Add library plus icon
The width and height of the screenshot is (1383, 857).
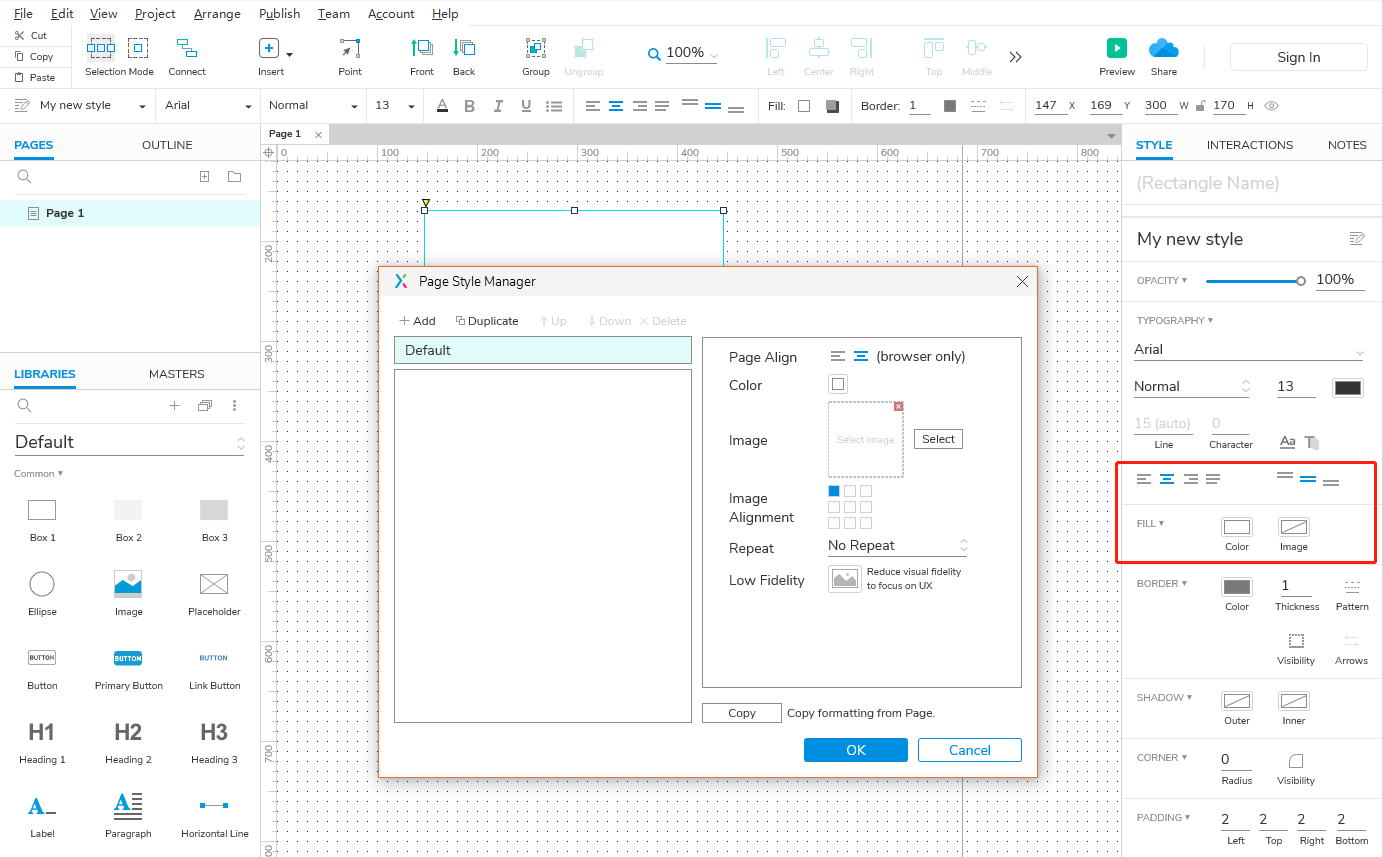(x=174, y=405)
